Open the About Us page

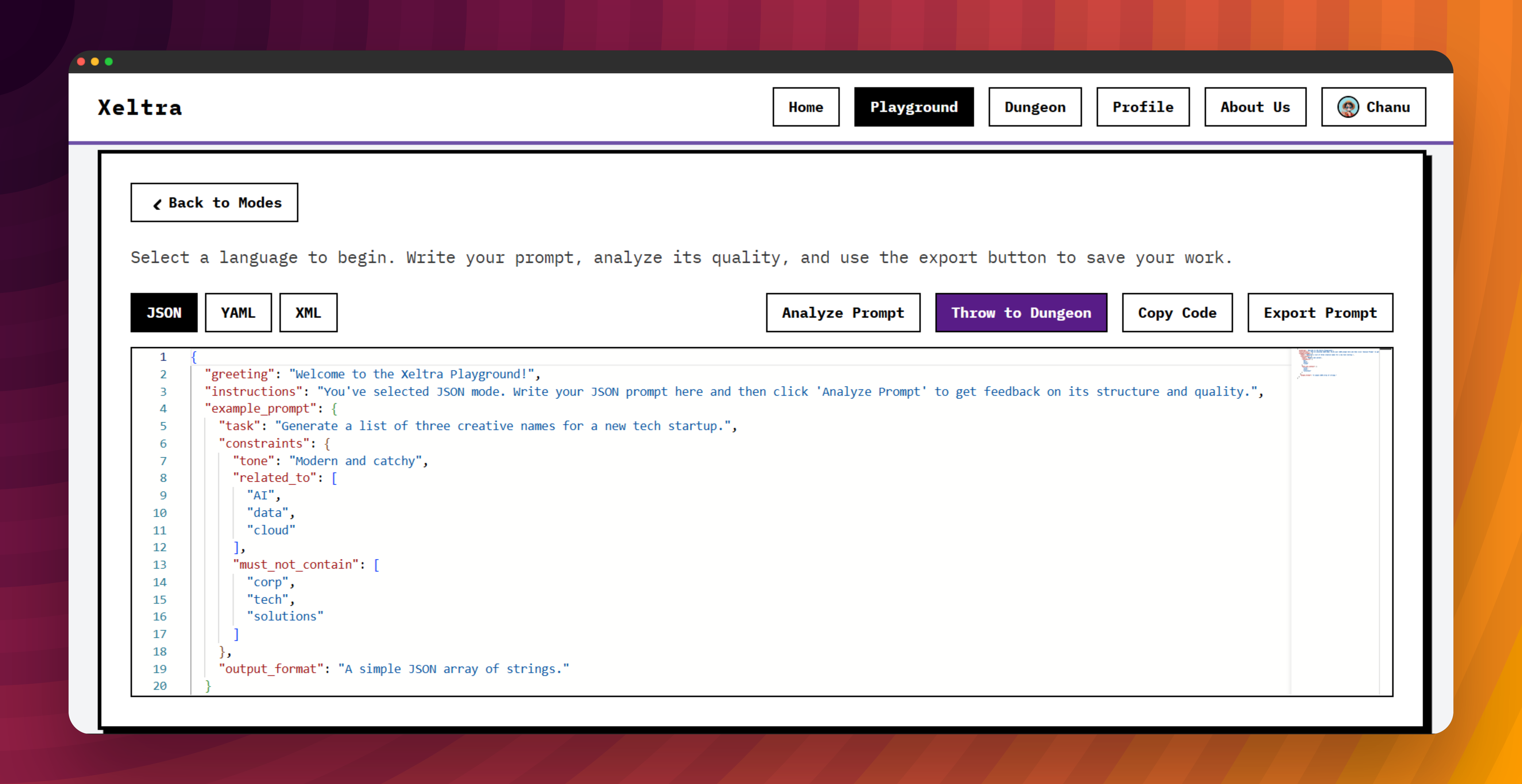[1254, 107]
